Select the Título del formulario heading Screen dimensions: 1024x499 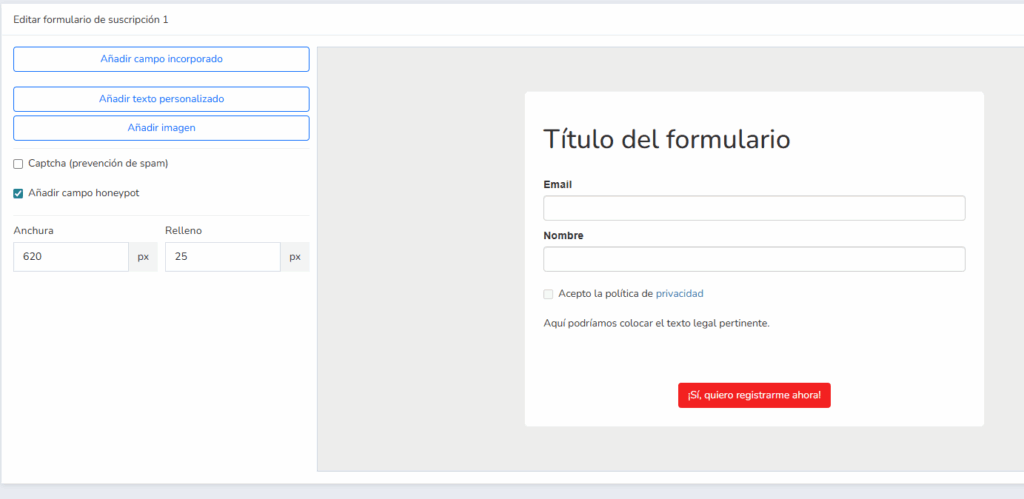(x=666, y=139)
